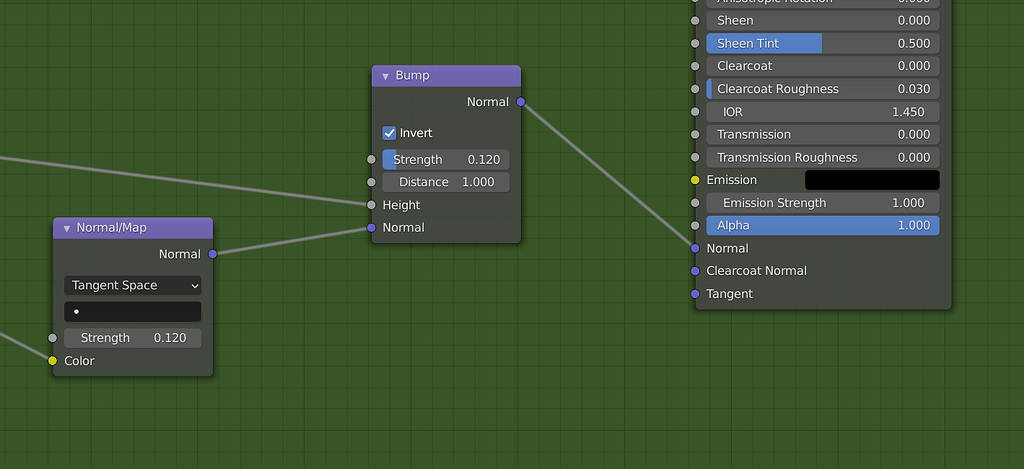This screenshot has width=1024, height=469.
Task: Click the Bump node Height input socket
Action: click(371, 205)
